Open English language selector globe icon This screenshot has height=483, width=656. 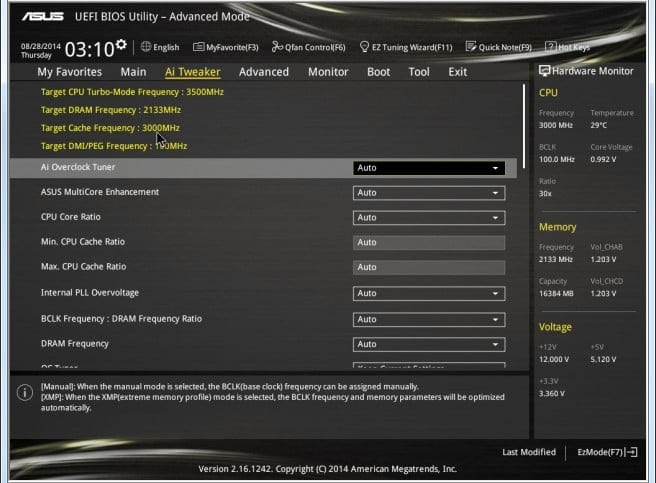click(146, 47)
